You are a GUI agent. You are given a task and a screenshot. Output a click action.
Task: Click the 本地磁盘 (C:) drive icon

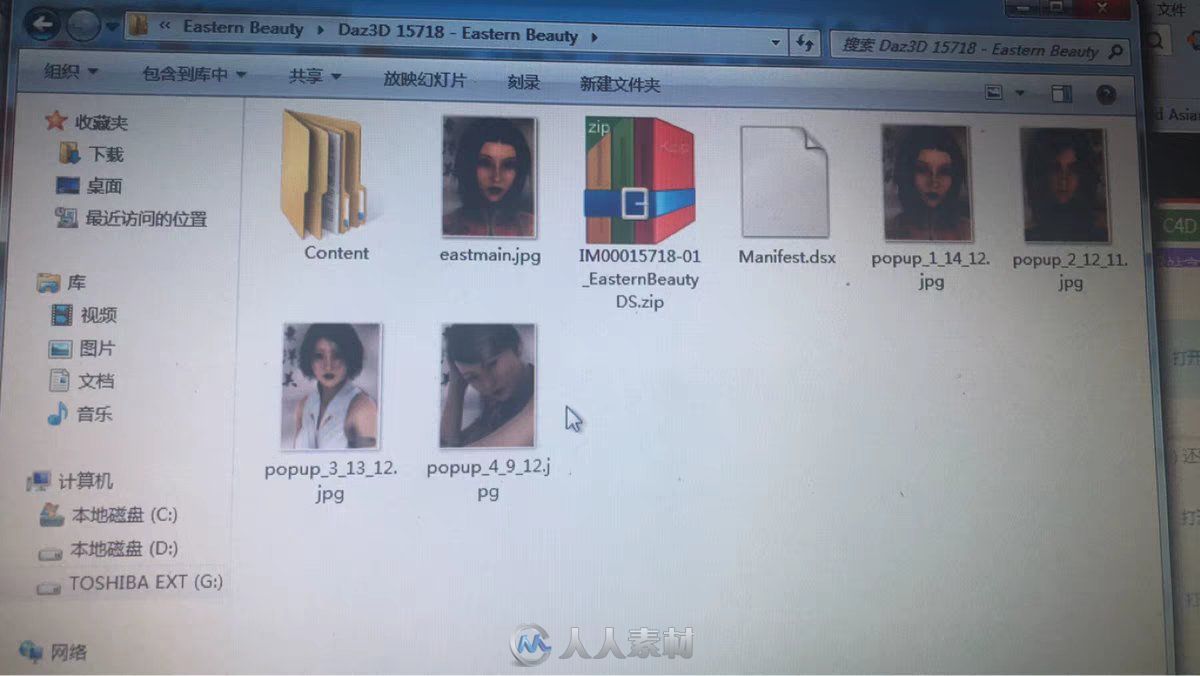pos(51,515)
